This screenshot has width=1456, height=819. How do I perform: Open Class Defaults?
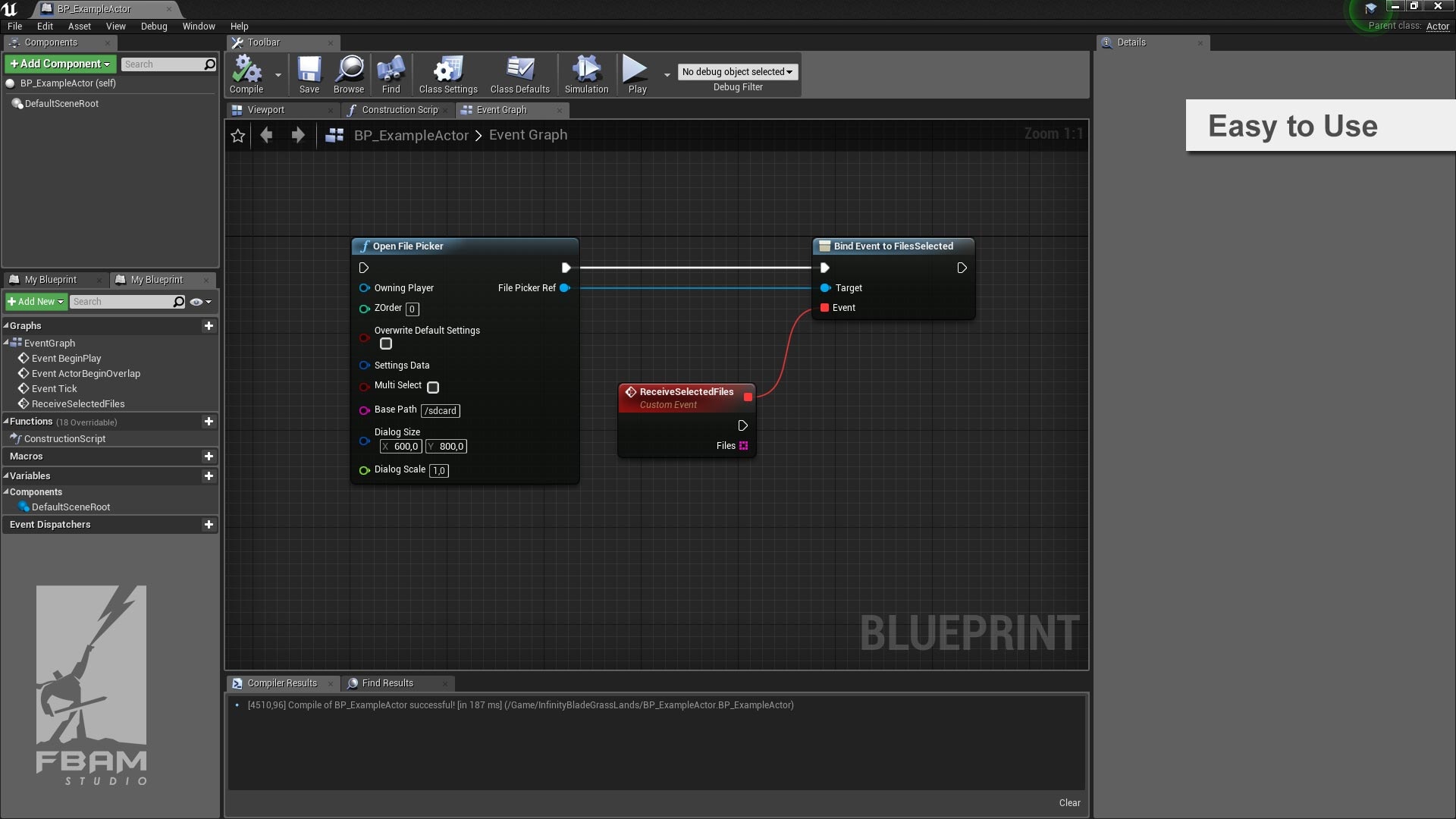pyautogui.click(x=519, y=74)
